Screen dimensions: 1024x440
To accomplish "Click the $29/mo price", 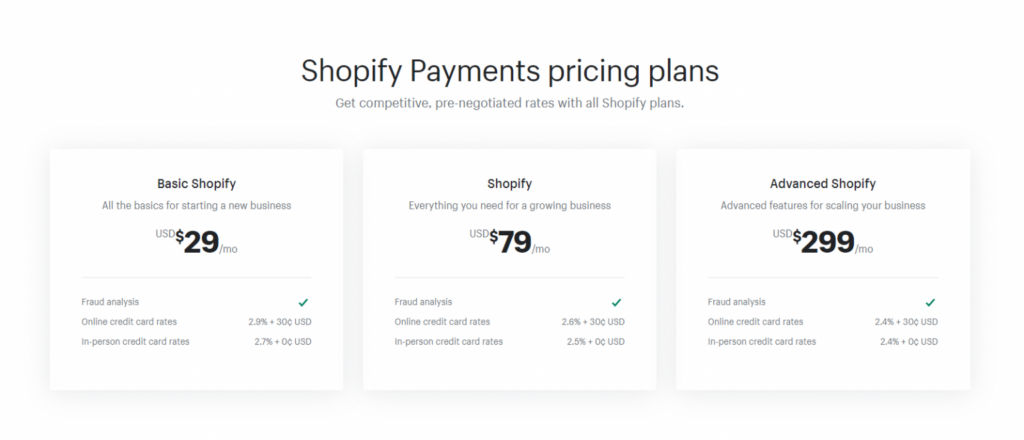I will 197,242.
